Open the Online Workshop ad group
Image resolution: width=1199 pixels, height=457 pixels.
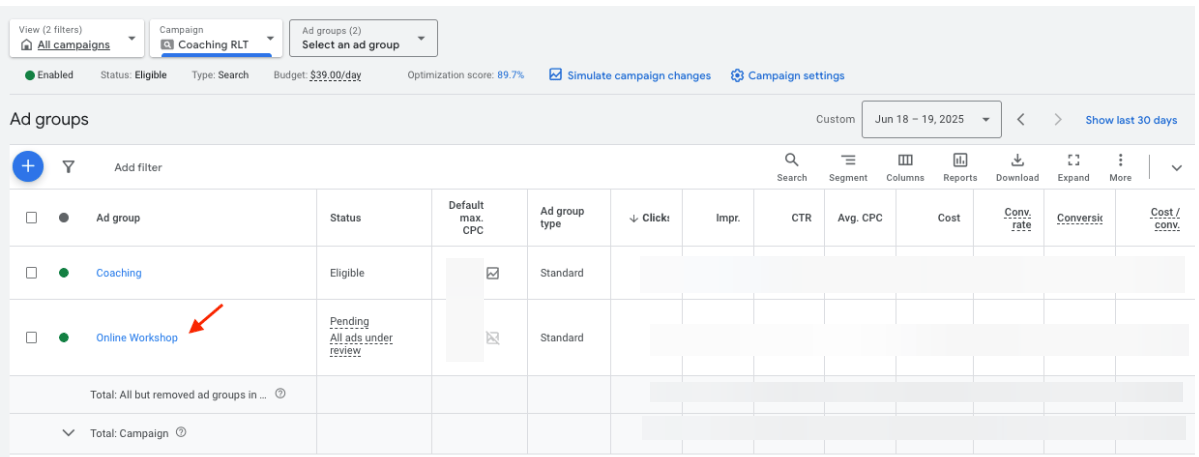(x=137, y=338)
